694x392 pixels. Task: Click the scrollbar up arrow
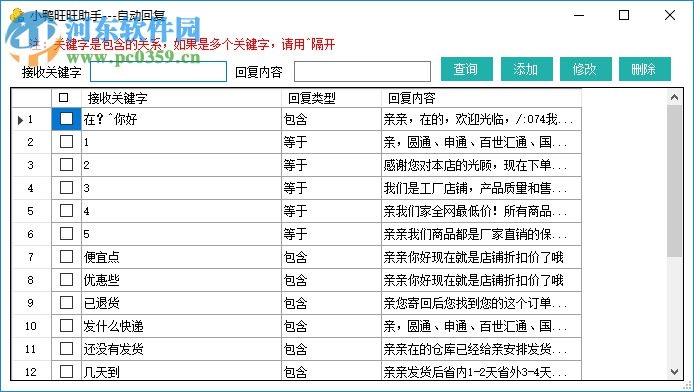(674, 97)
